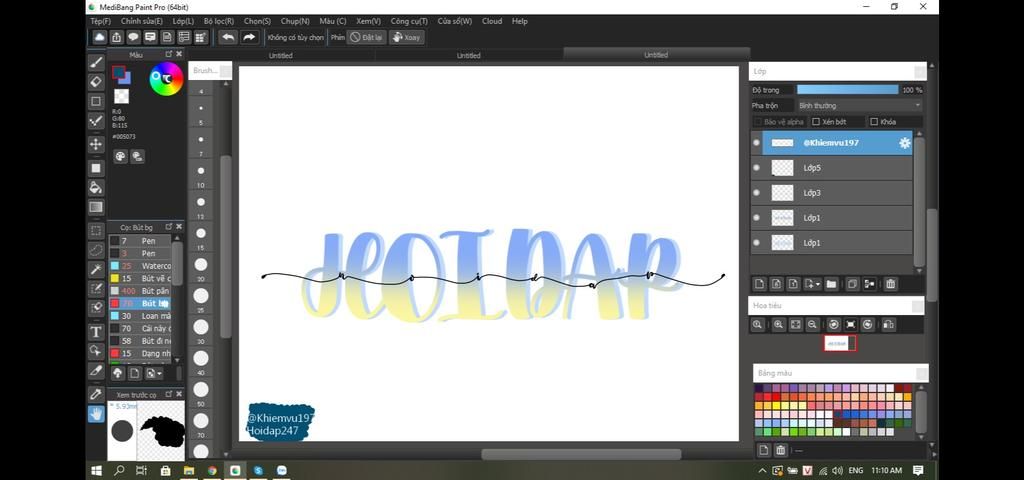Click the share/export icon in top toolbar
This screenshot has width=1024, height=480.
[116, 37]
